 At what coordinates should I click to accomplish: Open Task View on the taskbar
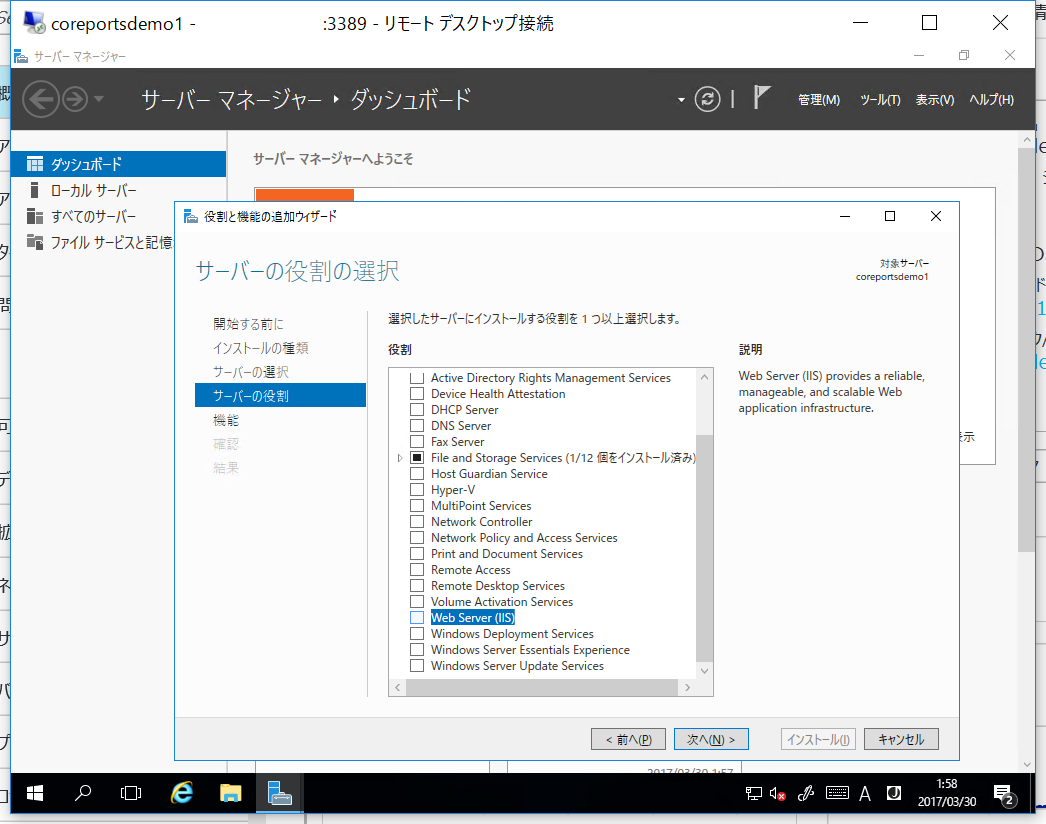pos(131,793)
